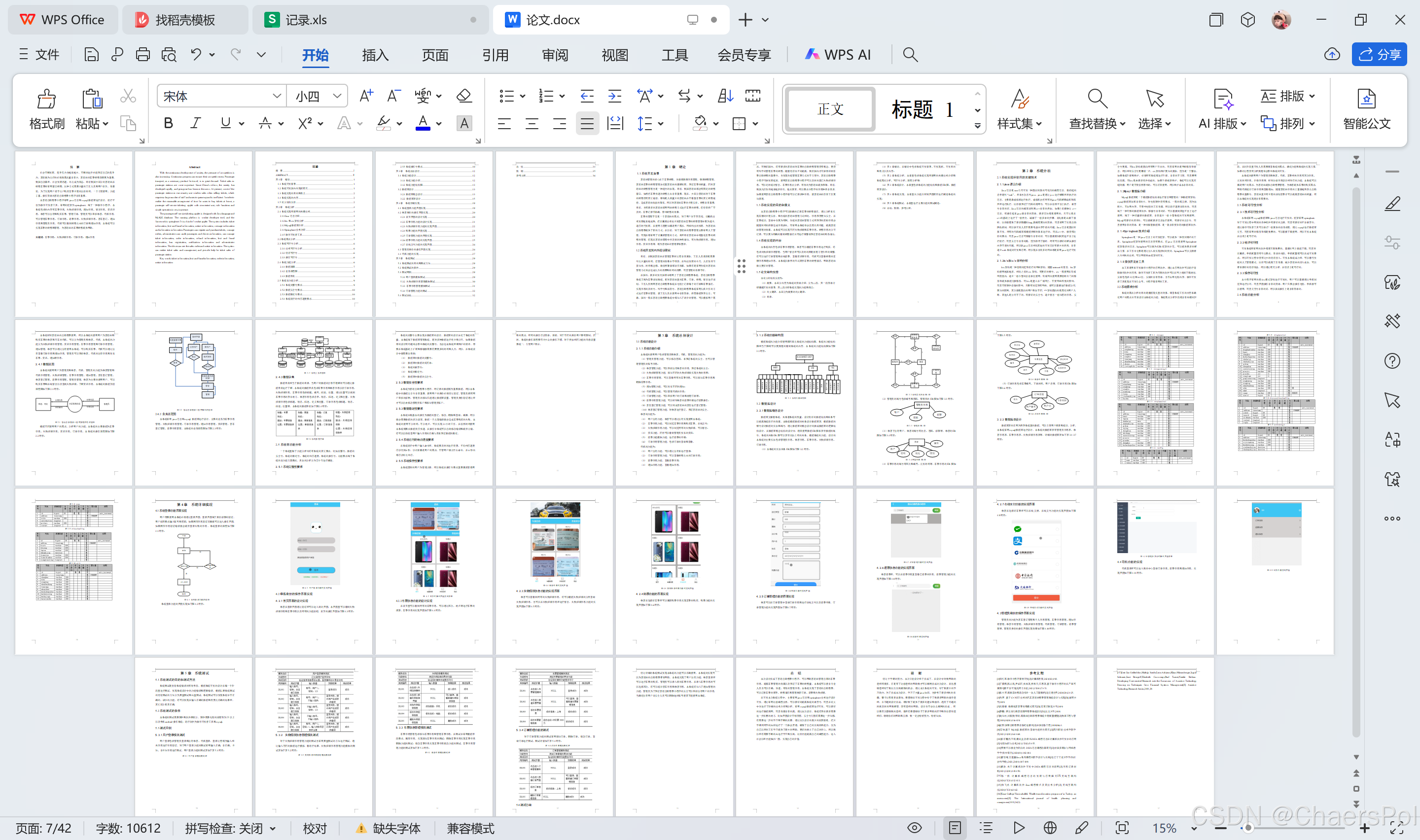Open the 引用 ribbon tab
The image size is (1420, 840).
click(495, 55)
